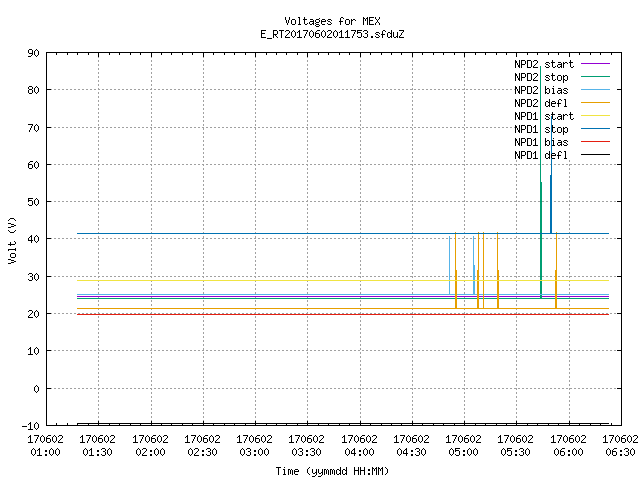The image size is (640, 480).
Task: Click orange line sample for NPD2 defl
Action: (595, 102)
